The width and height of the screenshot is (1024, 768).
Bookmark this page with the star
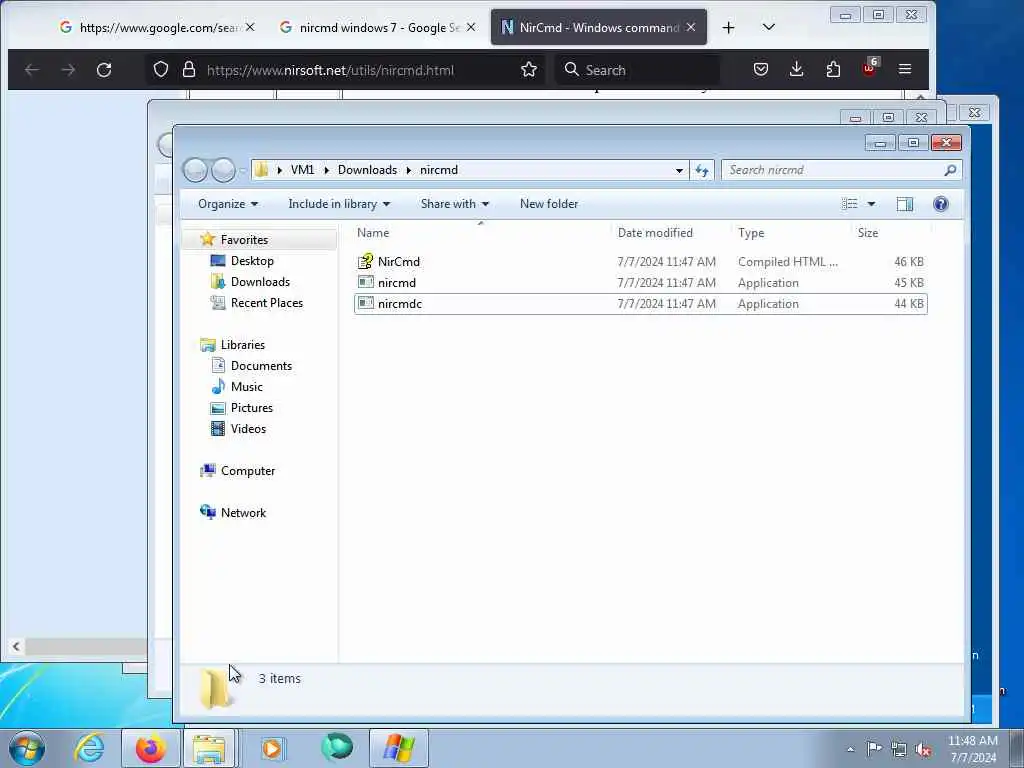click(529, 69)
